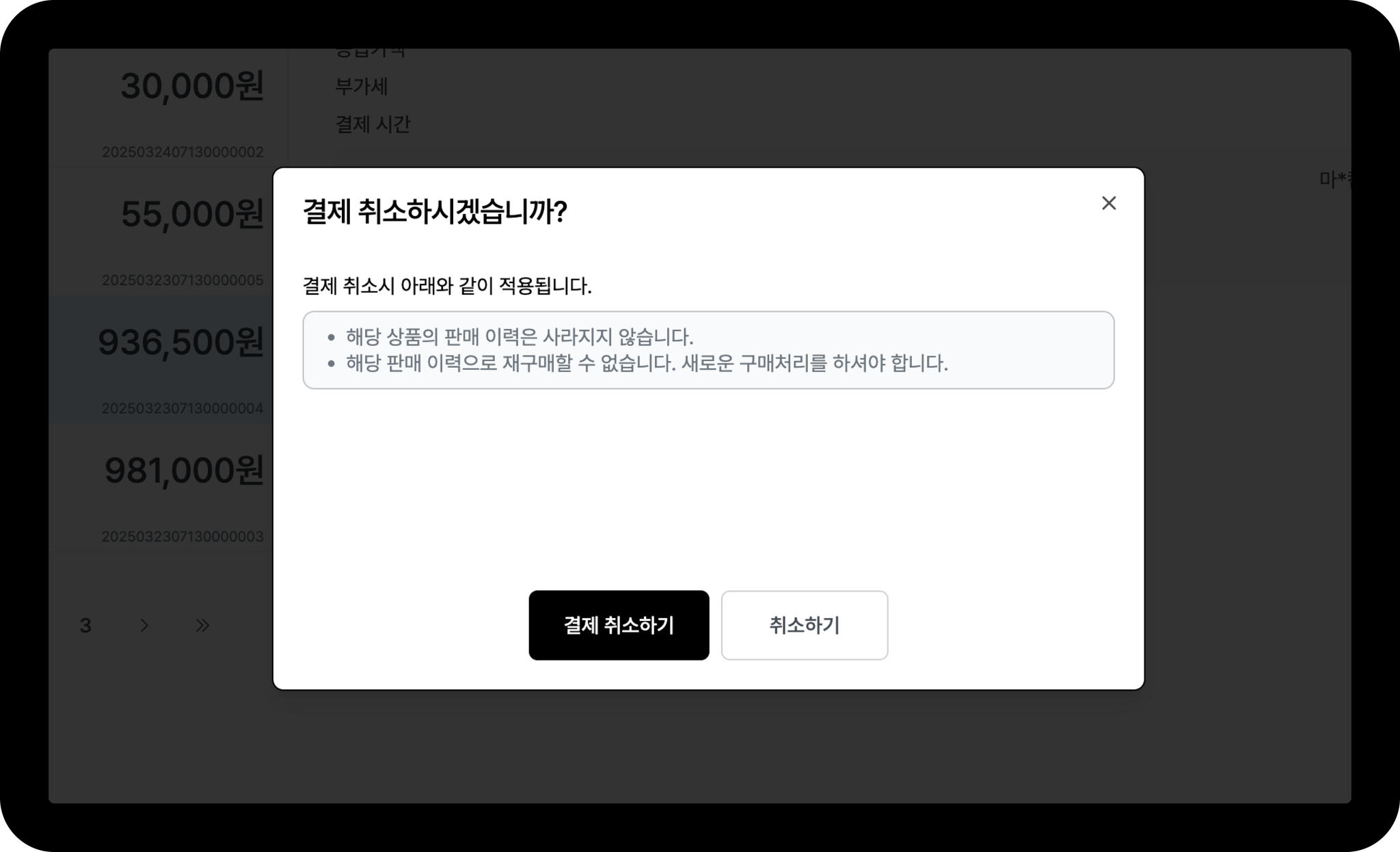Jump to the last page with the double chevron
Viewport: 1400px width, 852px height.
click(202, 625)
